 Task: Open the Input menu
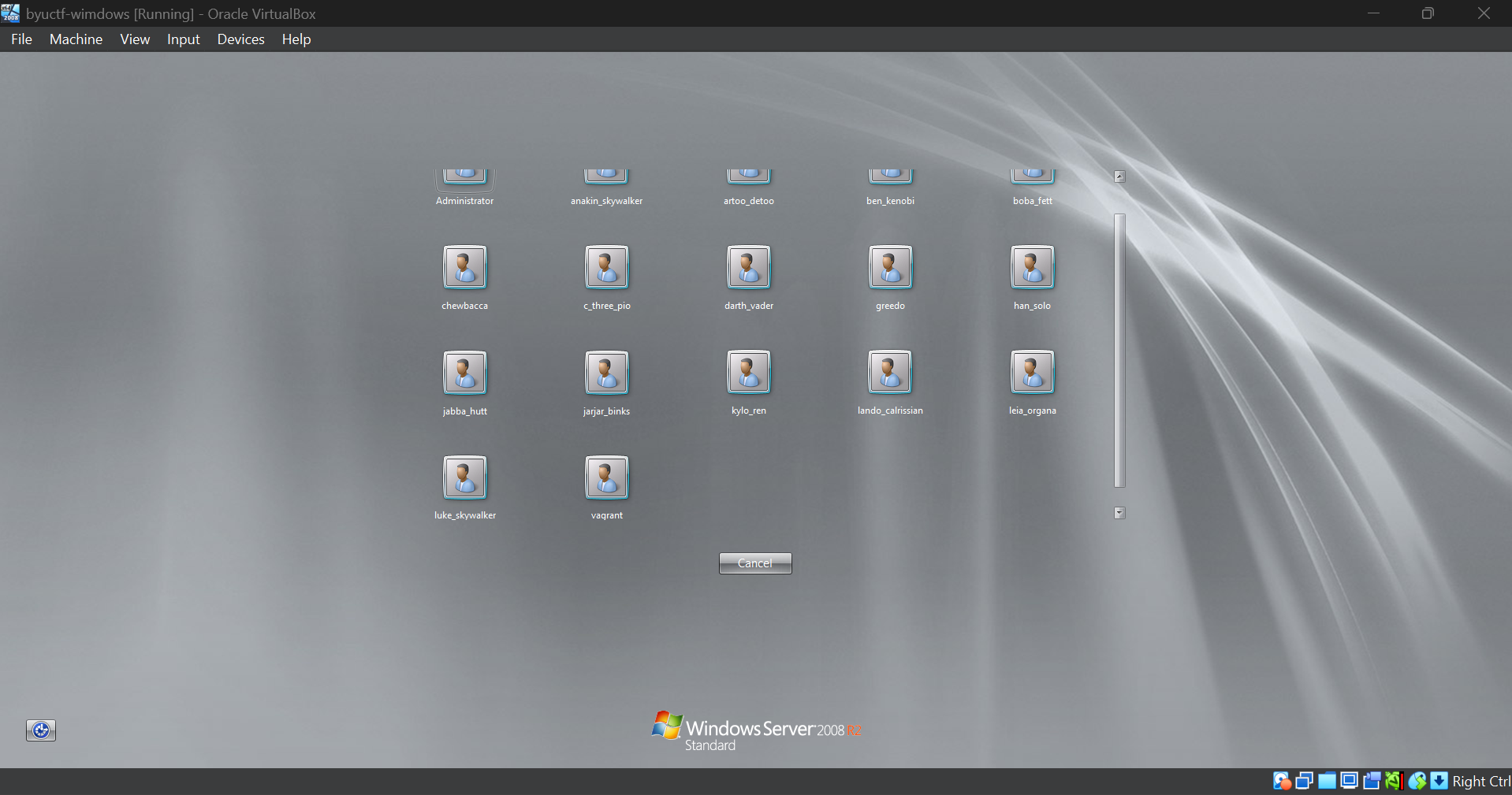click(x=184, y=39)
